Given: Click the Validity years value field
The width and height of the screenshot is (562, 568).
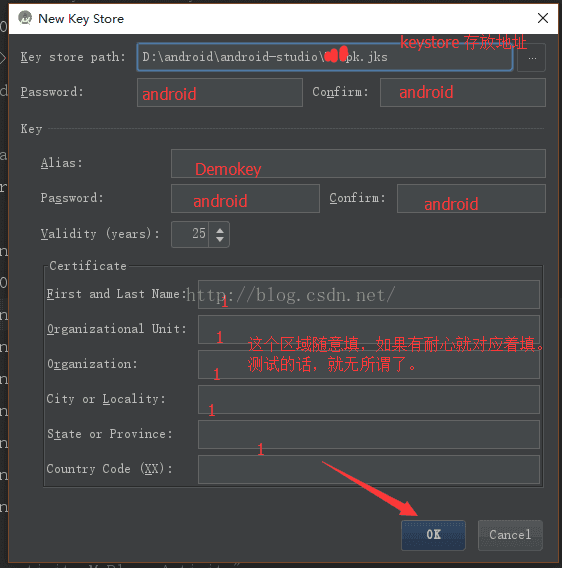Looking at the screenshot, I should point(190,234).
